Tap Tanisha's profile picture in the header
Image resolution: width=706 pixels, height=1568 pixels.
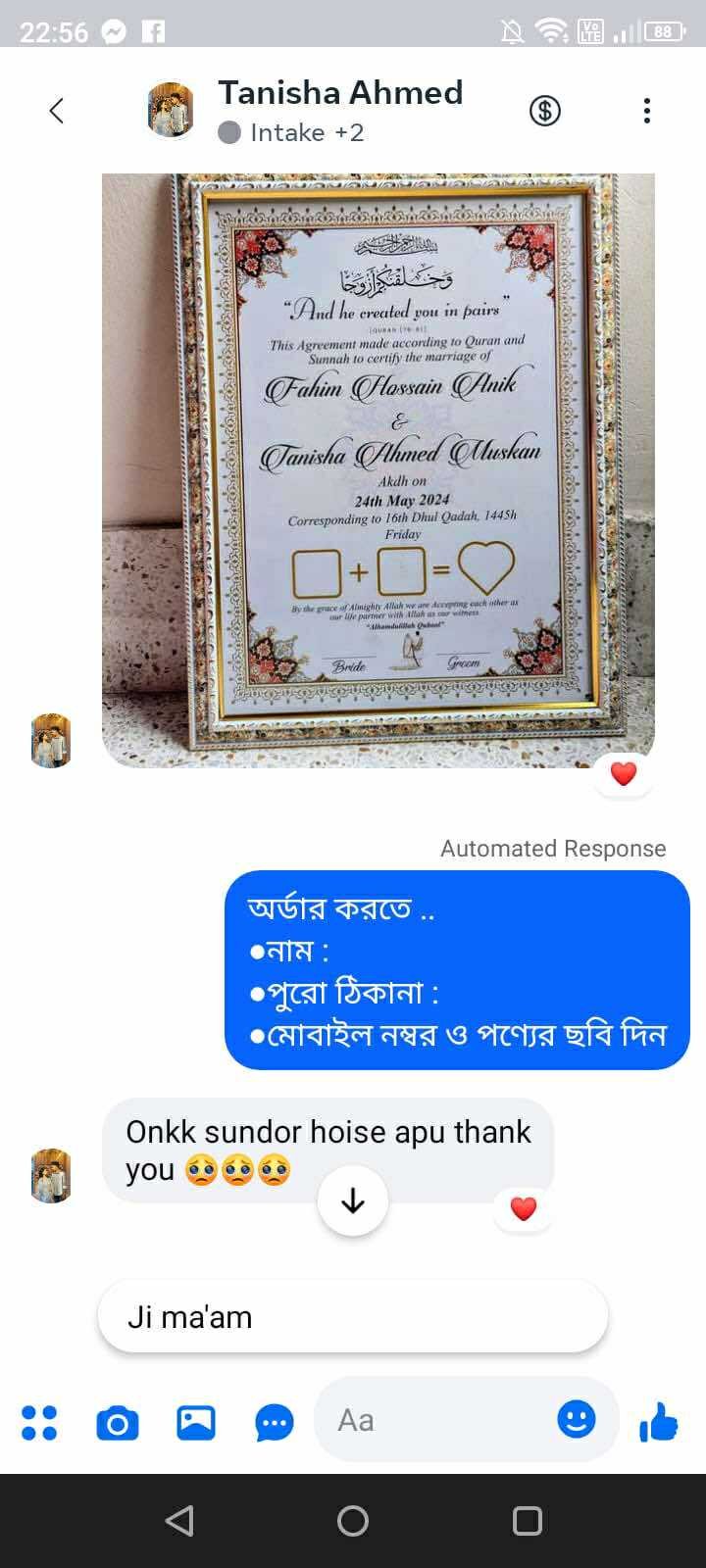pyautogui.click(x=171, y=110)
